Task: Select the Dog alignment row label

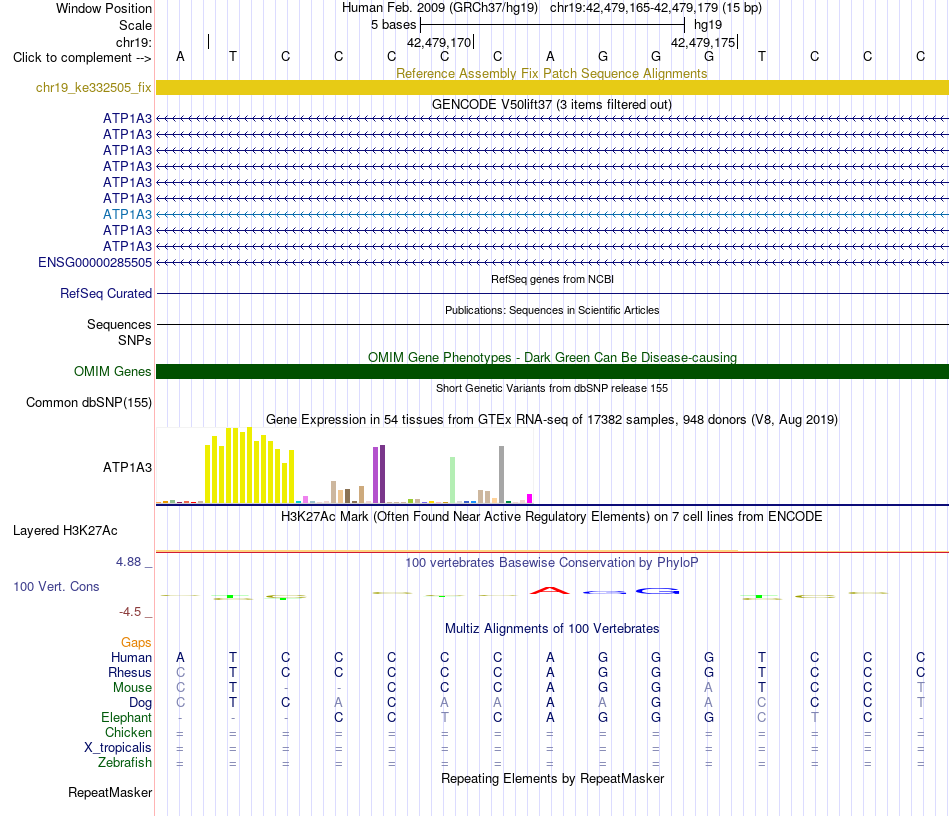Action: pos(140,703)
